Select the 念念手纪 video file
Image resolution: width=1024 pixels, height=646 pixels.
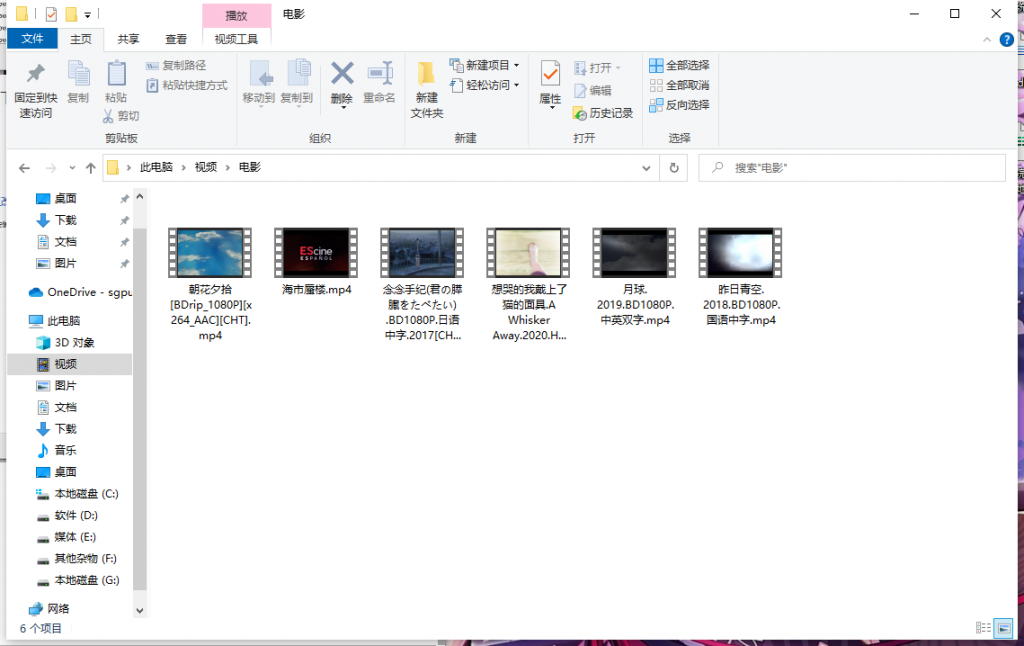click(x=423, y=285)
